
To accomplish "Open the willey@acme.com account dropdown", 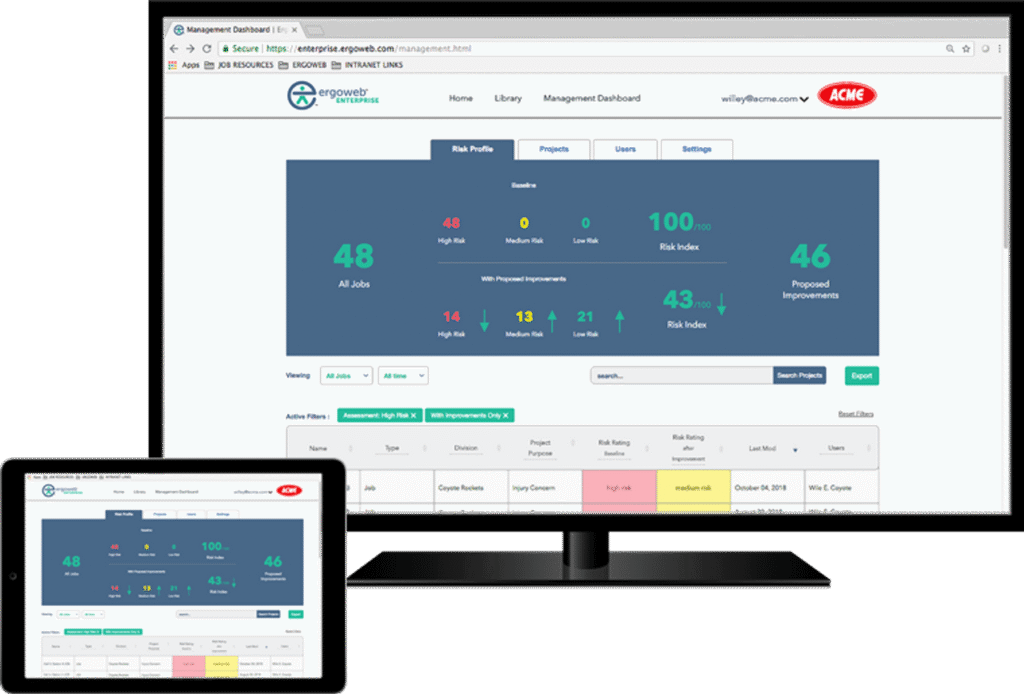I will point(765,99).
